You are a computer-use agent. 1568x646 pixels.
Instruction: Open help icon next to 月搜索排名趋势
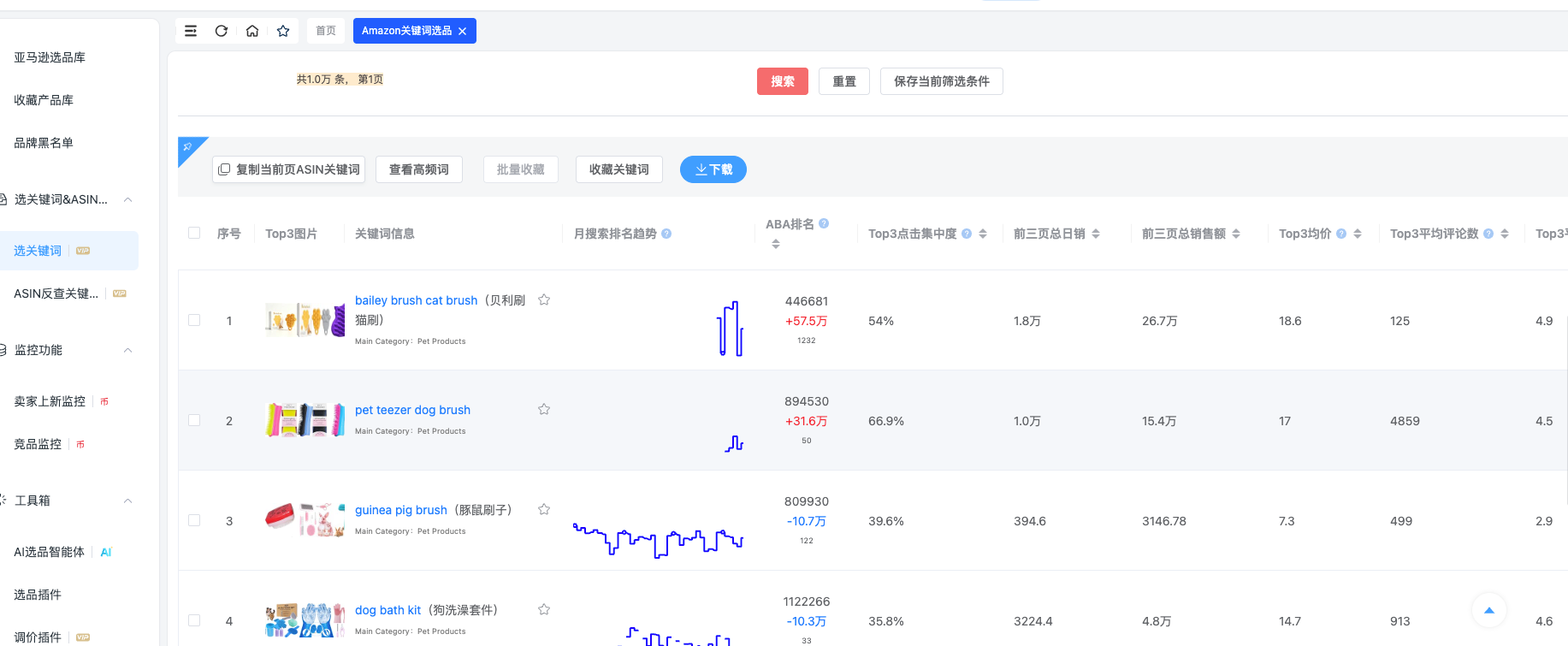(x=666, y=234)
